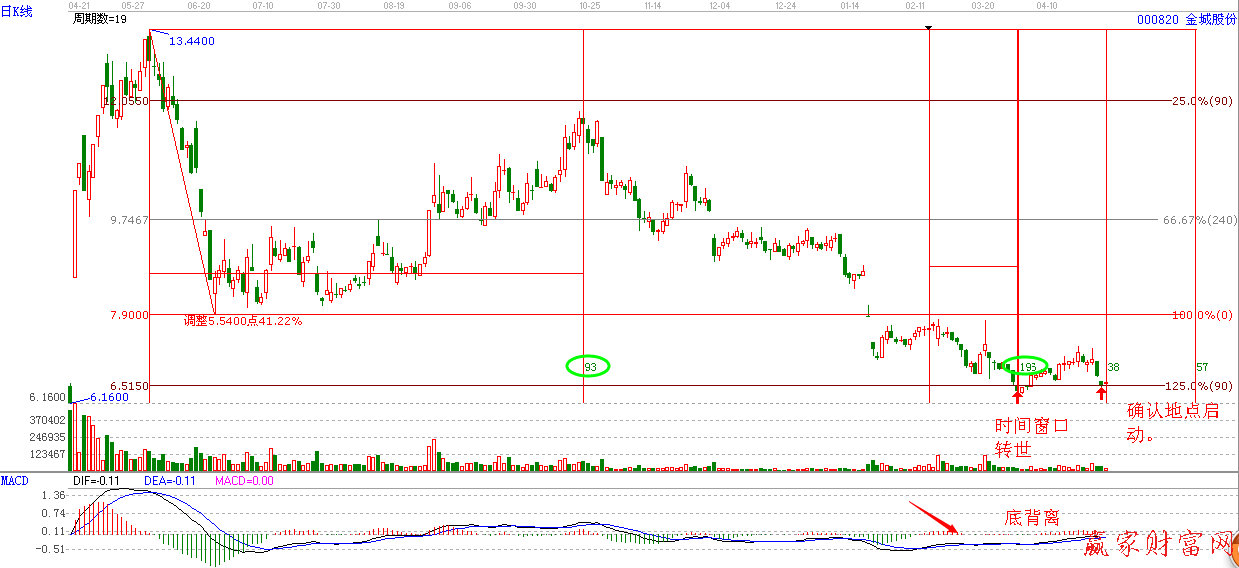Click the red up arrow above 时间窗口
This screenshot has width=1239, height=568.
pyautogui.click(x=1018, y=396)
